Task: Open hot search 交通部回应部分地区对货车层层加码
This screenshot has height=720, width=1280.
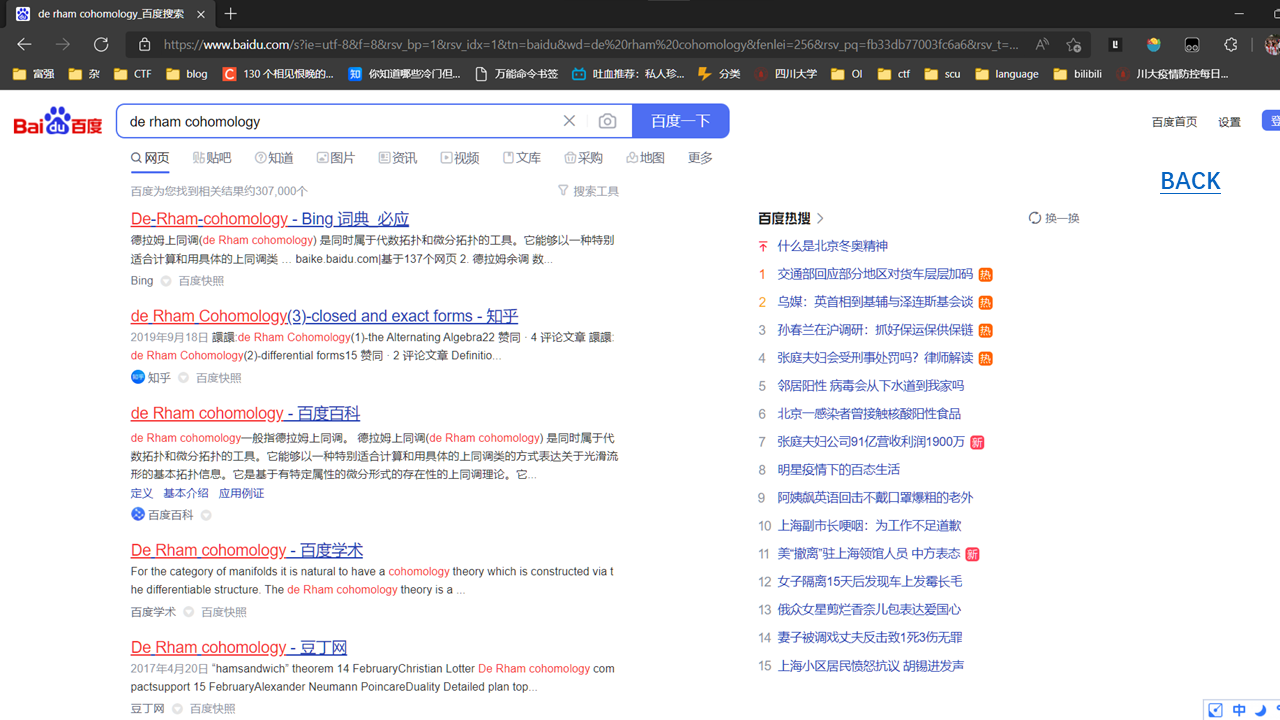Action: (875, 274)
